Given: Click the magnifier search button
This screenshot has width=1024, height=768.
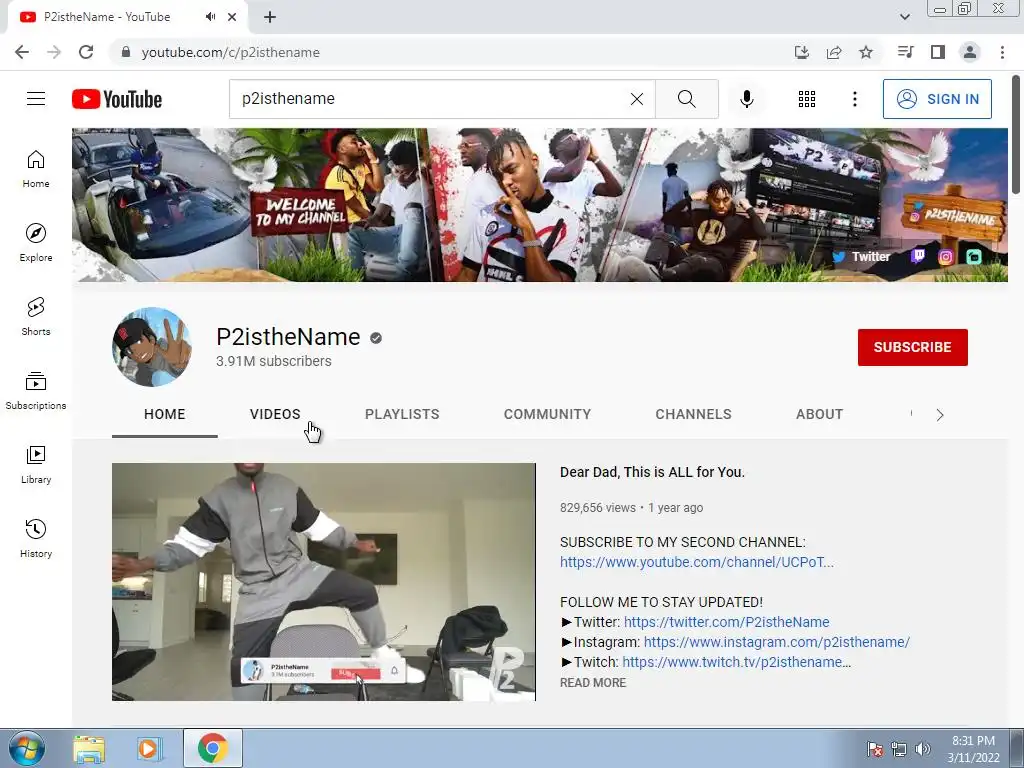Looking at the screenshot, I should [686, 99].
